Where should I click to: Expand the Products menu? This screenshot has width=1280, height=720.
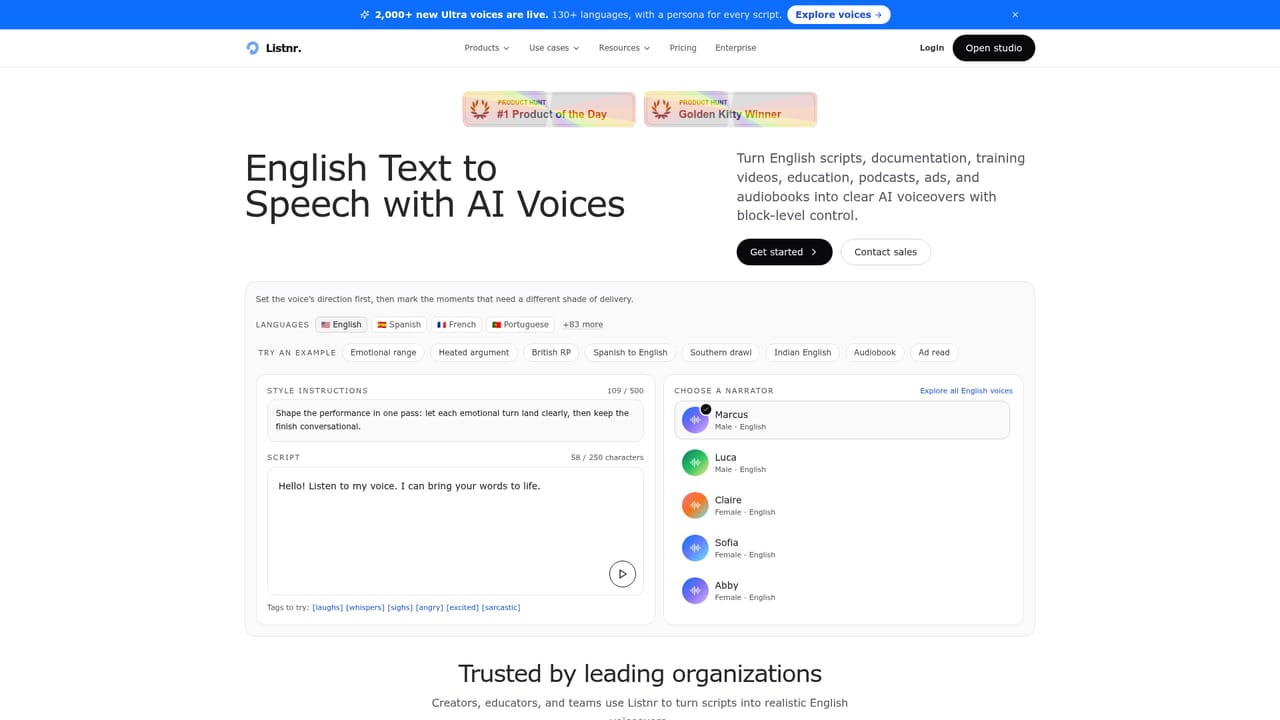click(x=487, y=48)
